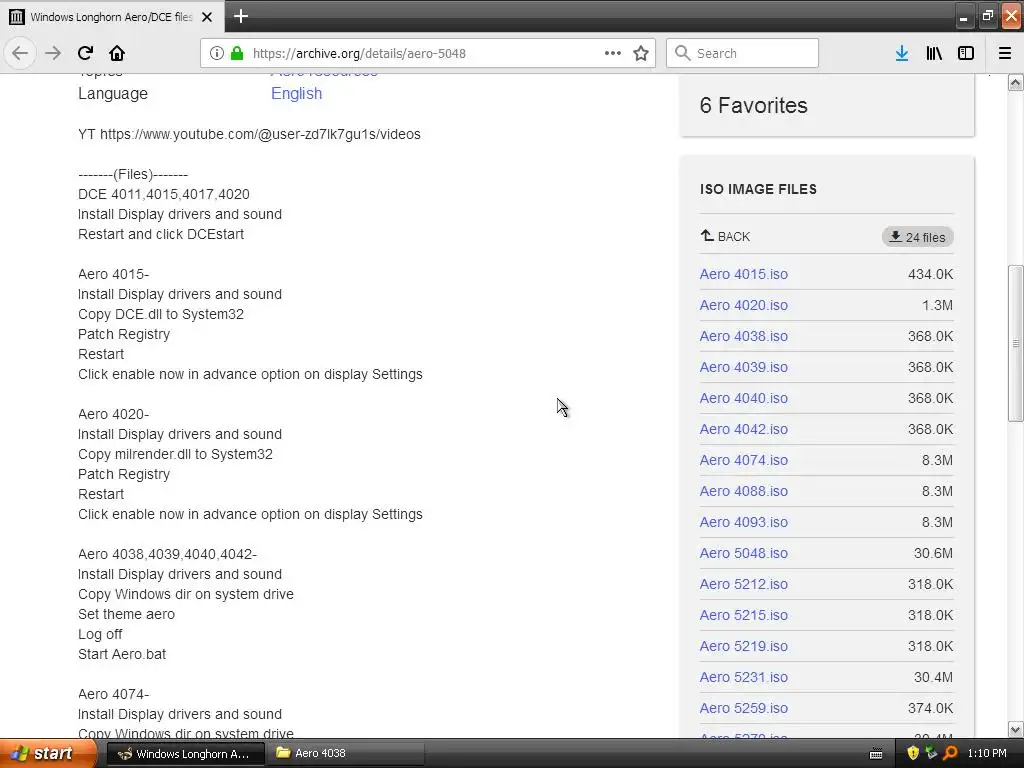Toggle the sidebar view icon
Screen dimensions: 1024x768
coord(966,54)
